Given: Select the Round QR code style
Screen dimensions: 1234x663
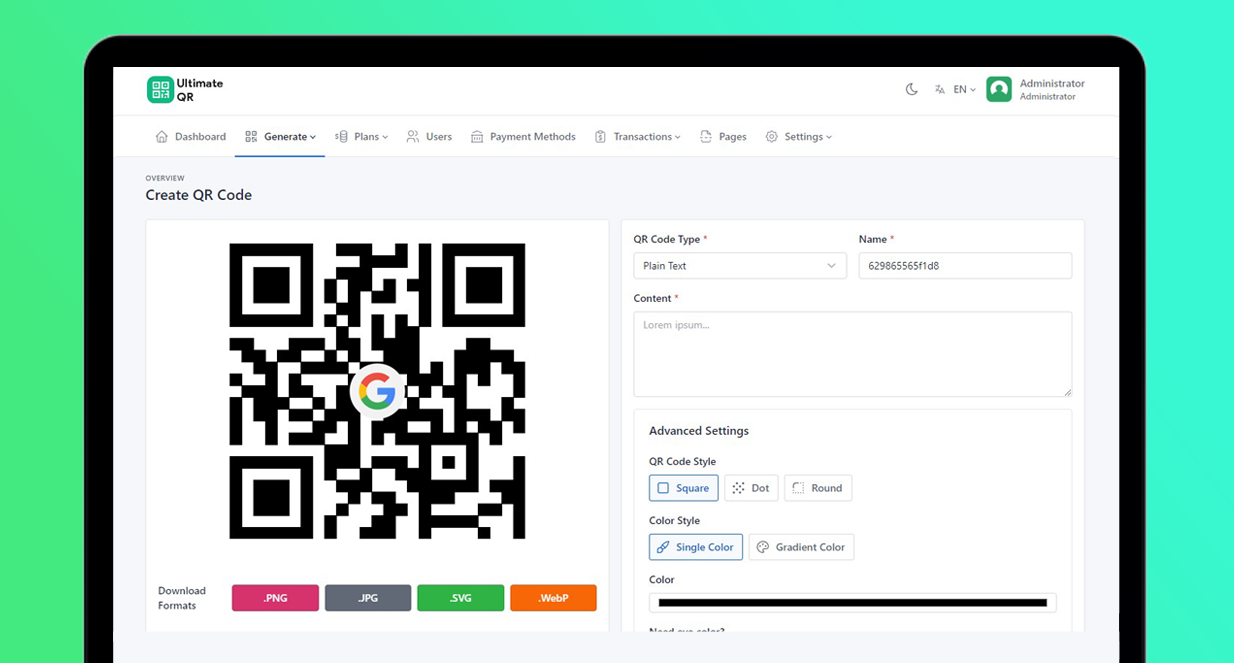Looking at the screenshot, I should coord(818,488).
